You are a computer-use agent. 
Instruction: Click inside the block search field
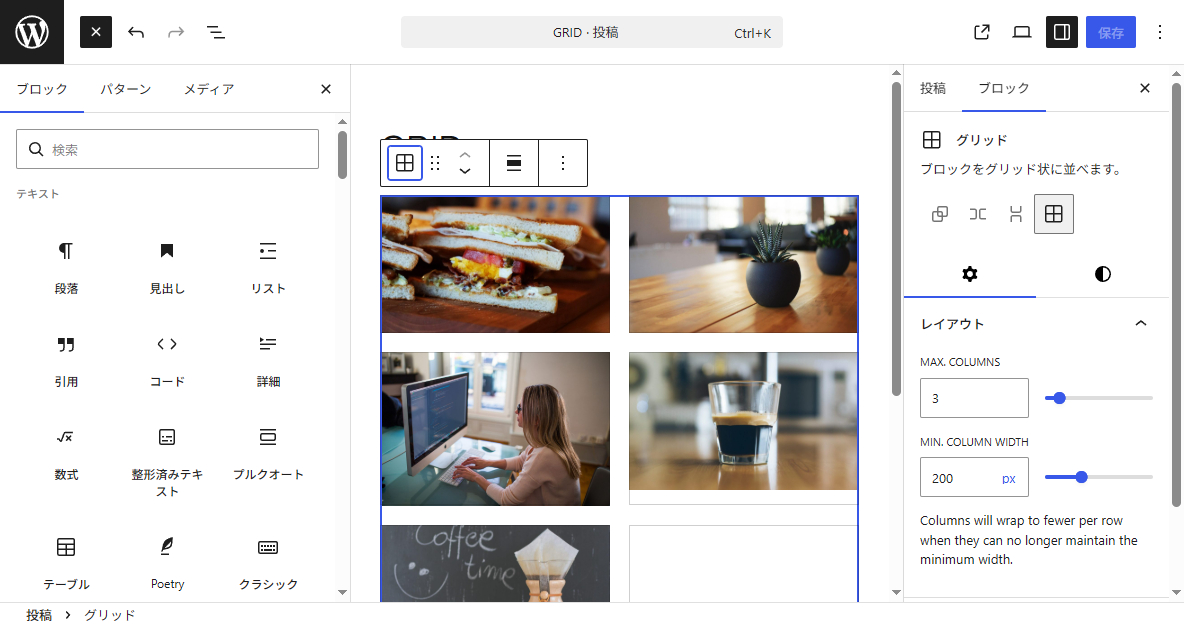(167, 148)
